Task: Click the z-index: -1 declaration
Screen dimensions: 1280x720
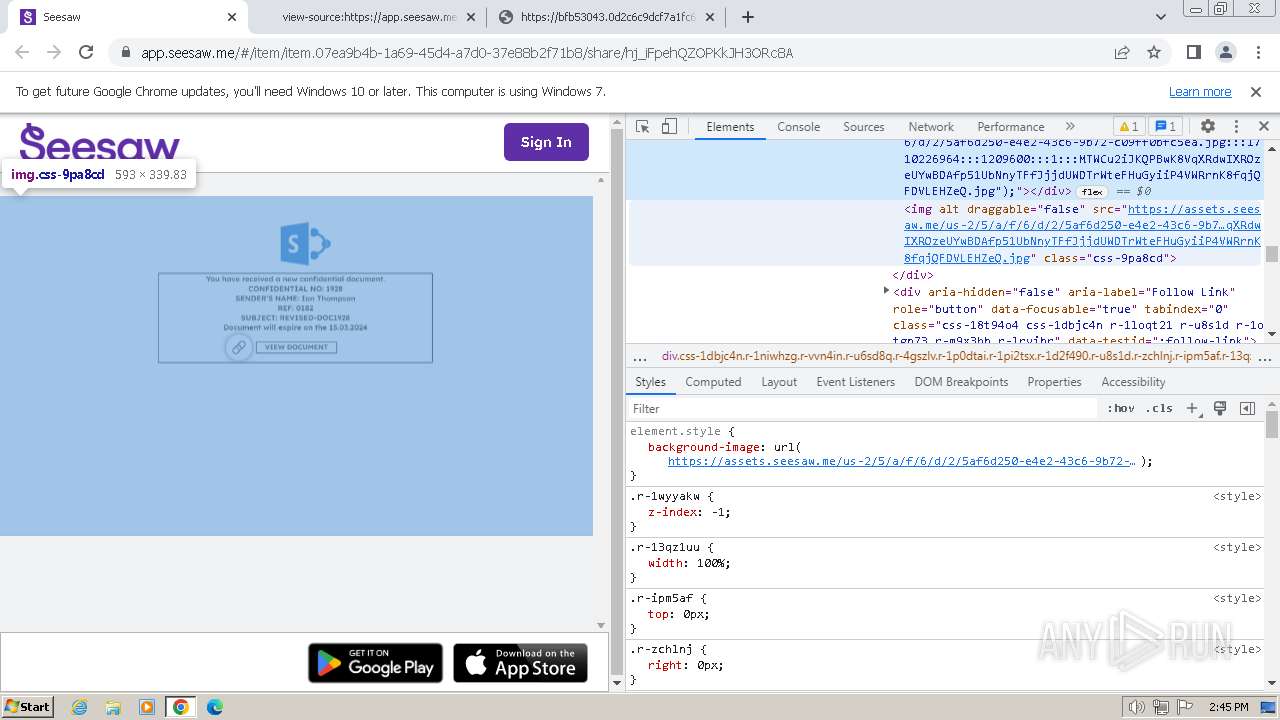Action: coord(689,512)
